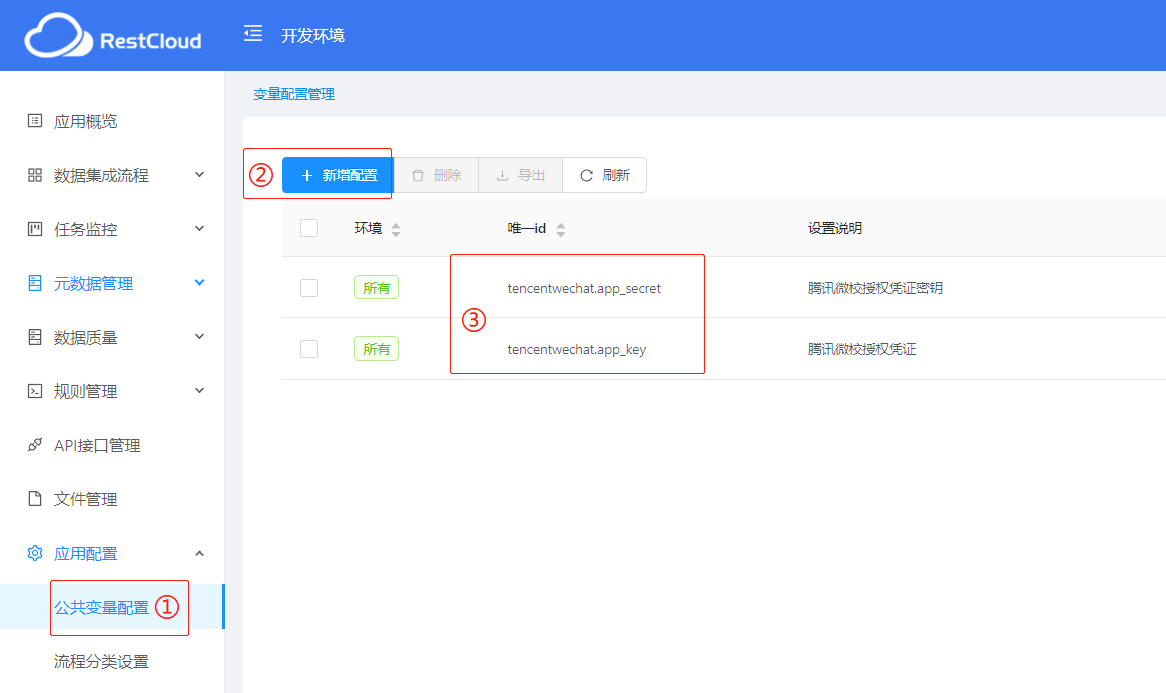Click the 刷新 refresh button

pos(604,175)
